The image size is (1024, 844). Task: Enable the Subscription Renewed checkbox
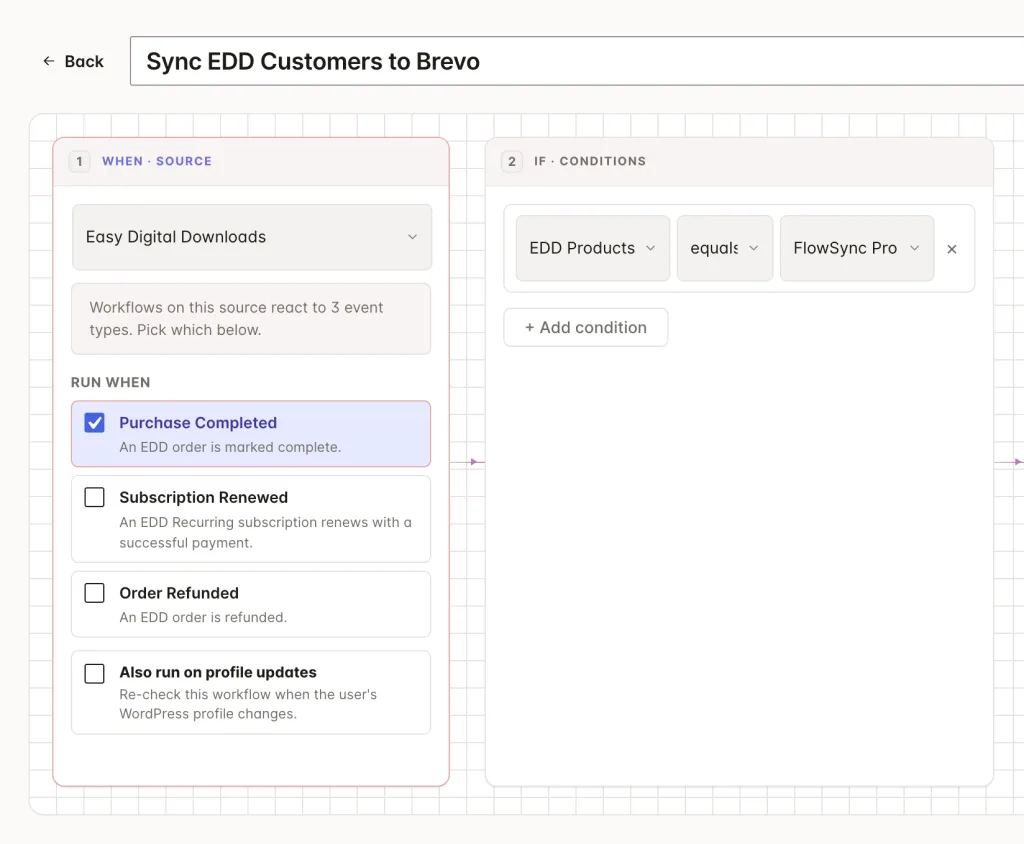click(x=95, y=497)
